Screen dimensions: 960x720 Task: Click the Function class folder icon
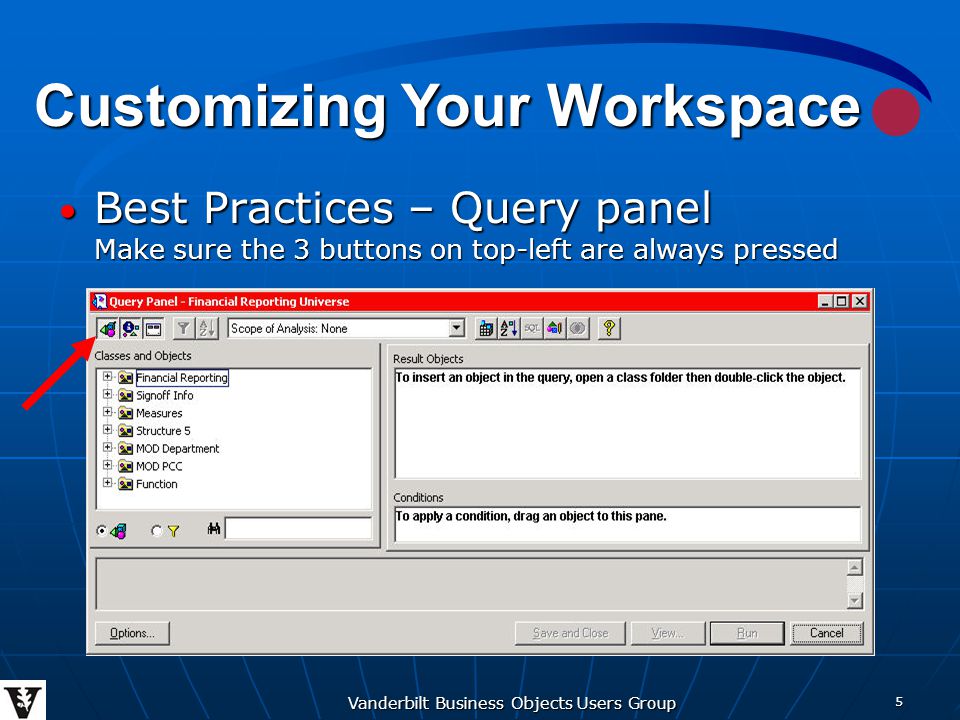coord(126,484)
